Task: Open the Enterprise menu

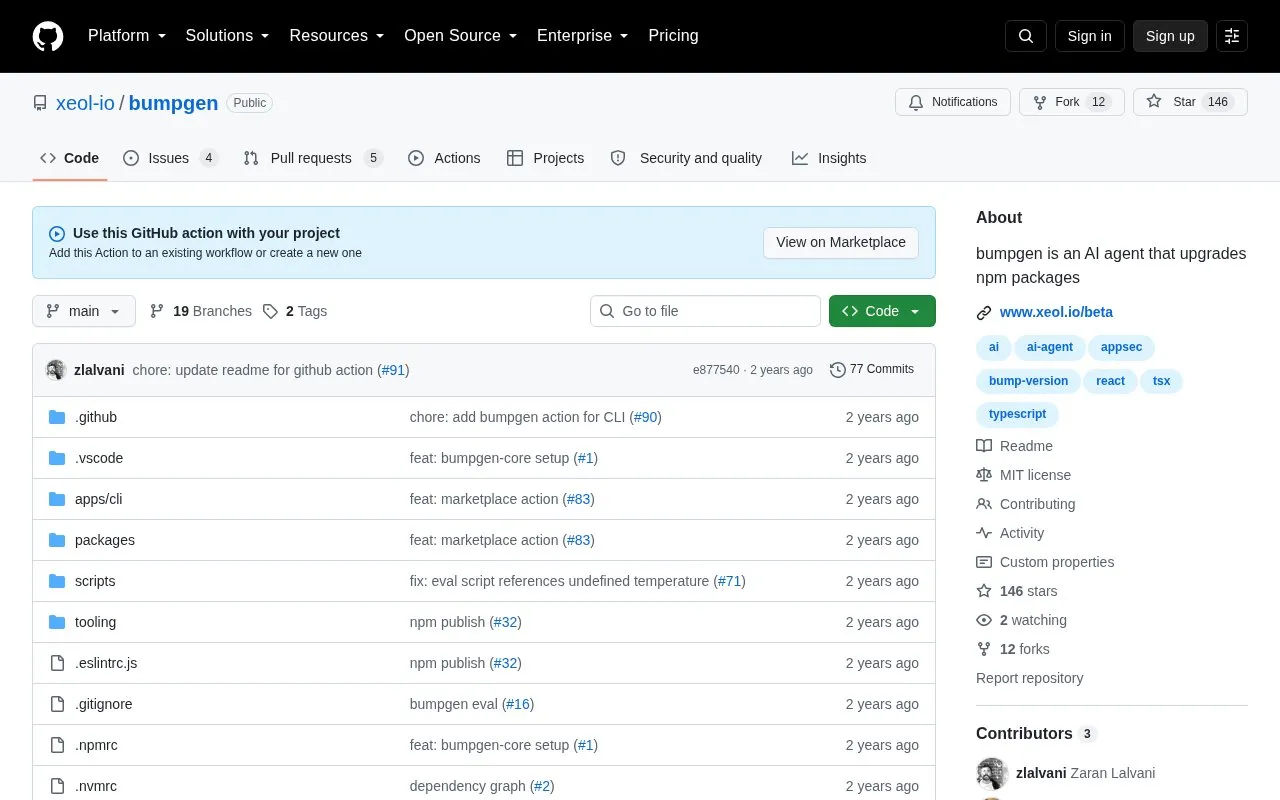Action: (x=583, y=36)
